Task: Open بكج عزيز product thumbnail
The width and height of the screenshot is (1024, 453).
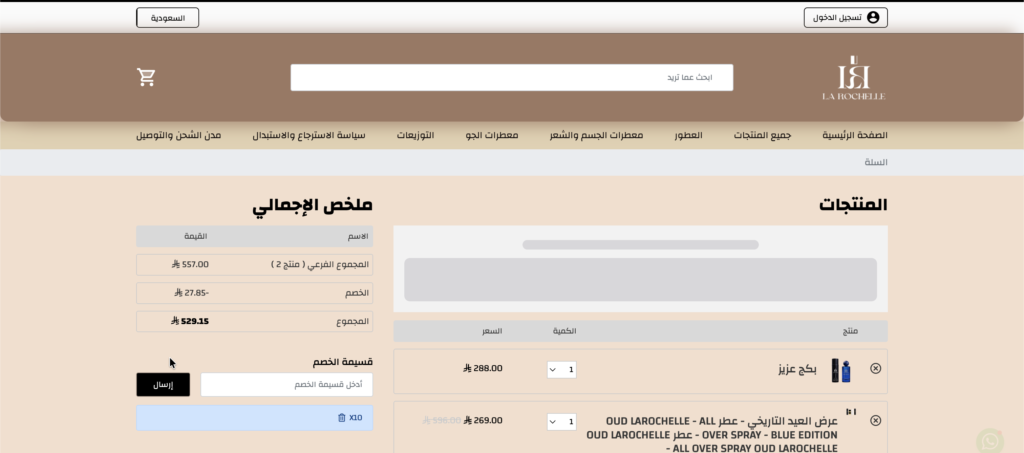Action: (x=840, y=370)
